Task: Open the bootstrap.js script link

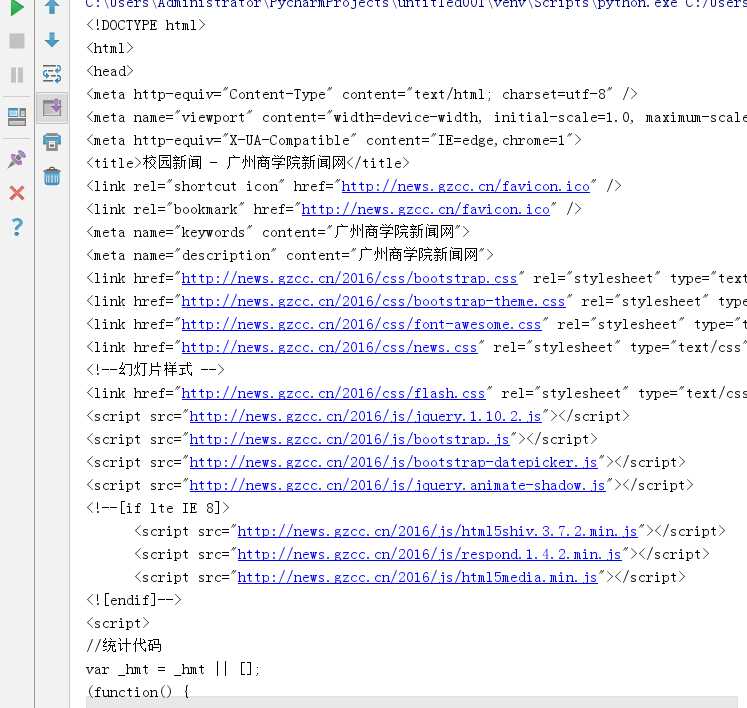Action: (x=349, y=439)
